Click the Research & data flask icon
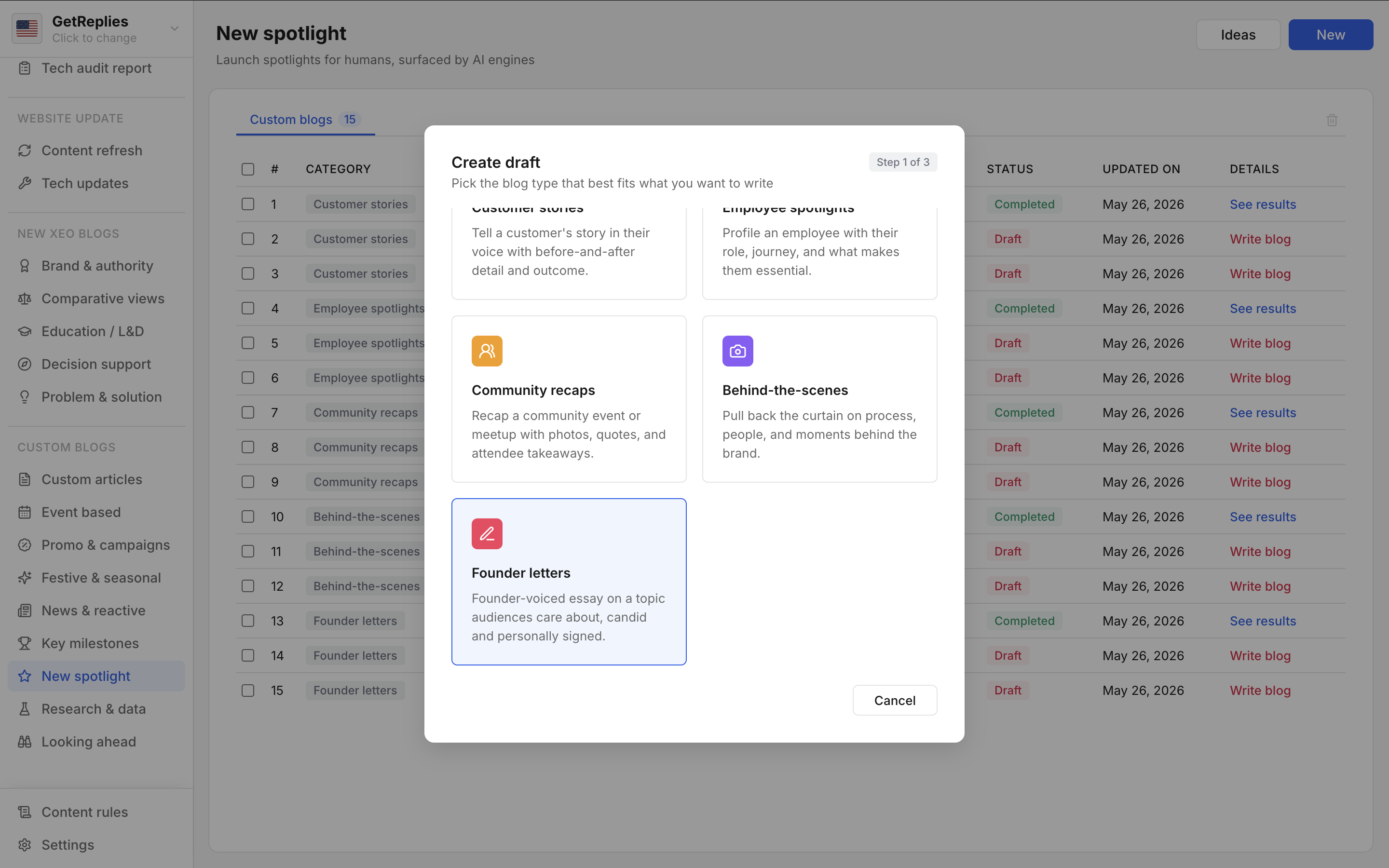This screenshot has height=868, width=1389. click(x=25, y=708)
